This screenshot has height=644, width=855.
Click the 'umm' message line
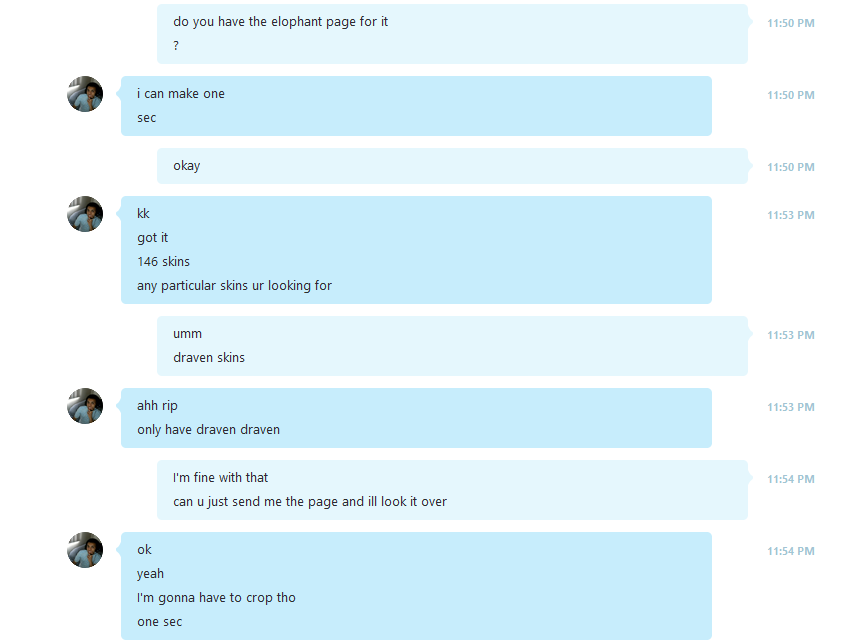pos(188,334)
